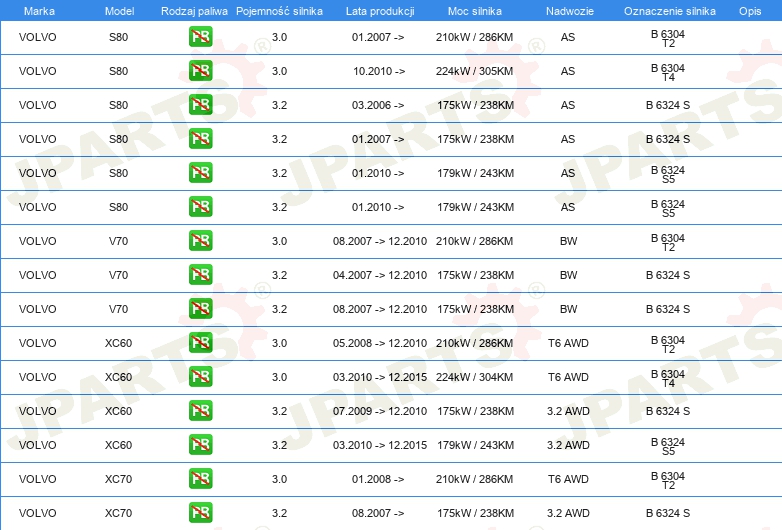Select the power value '224kW / 304KM'
The height and width of the screenshot is (530, 782).
click(474, 377)
